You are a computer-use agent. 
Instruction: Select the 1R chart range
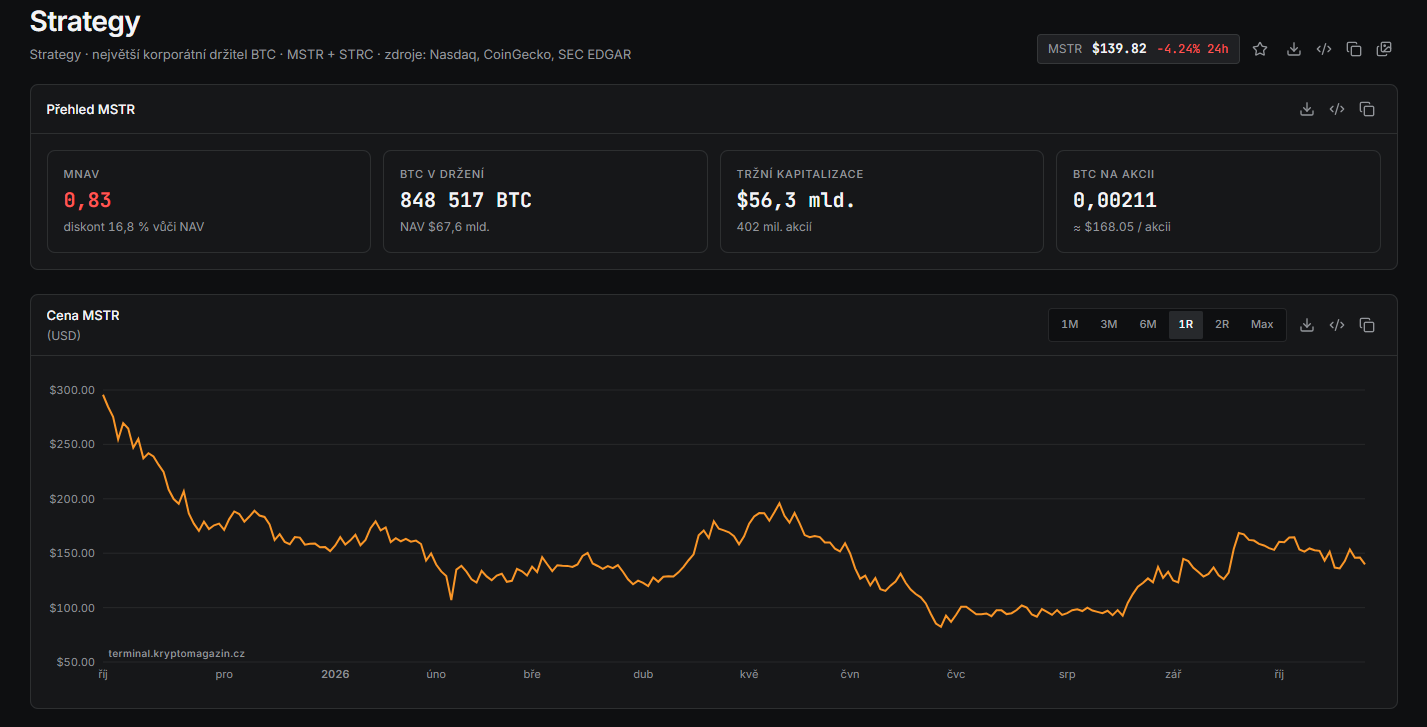pyautogui.click(x=1186, y=324)
